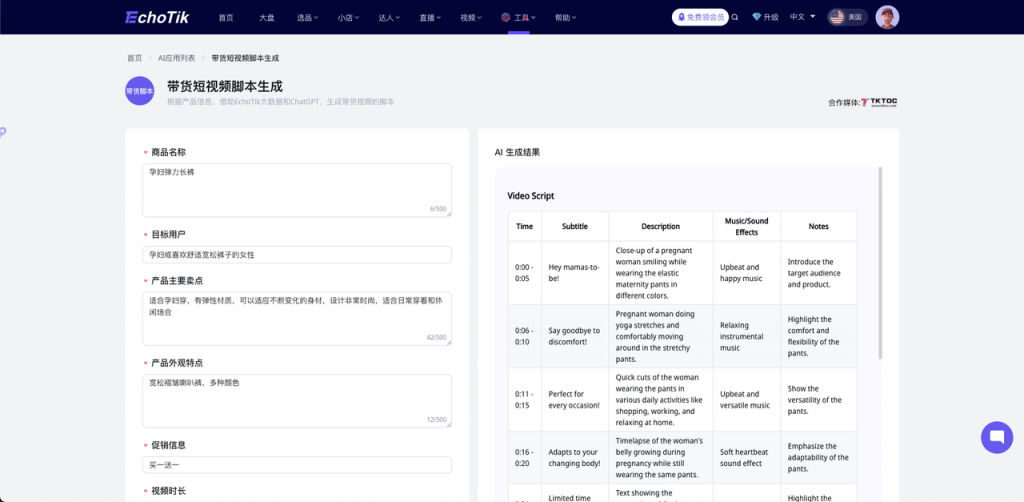Focus the 促销信息 input field
Screen dimensions: 1024x502
click(x=297, y=465)
